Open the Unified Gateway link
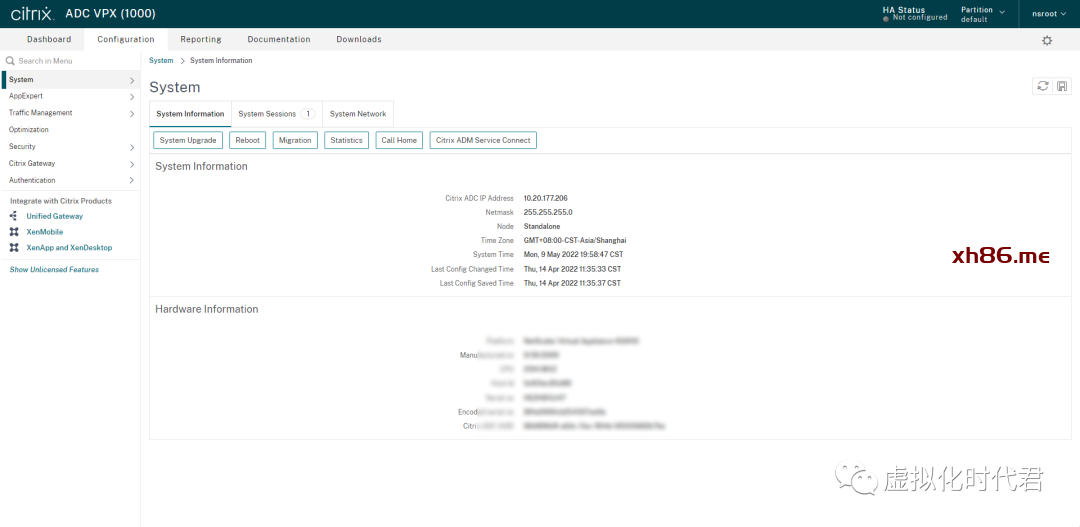 54,216
